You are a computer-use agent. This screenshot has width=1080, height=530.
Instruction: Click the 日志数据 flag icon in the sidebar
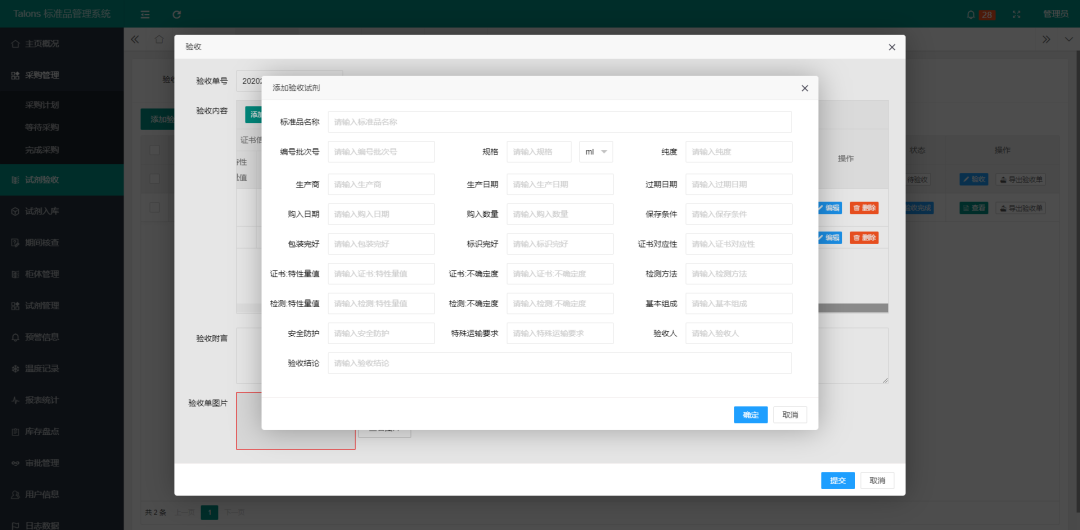click(15, 525)
